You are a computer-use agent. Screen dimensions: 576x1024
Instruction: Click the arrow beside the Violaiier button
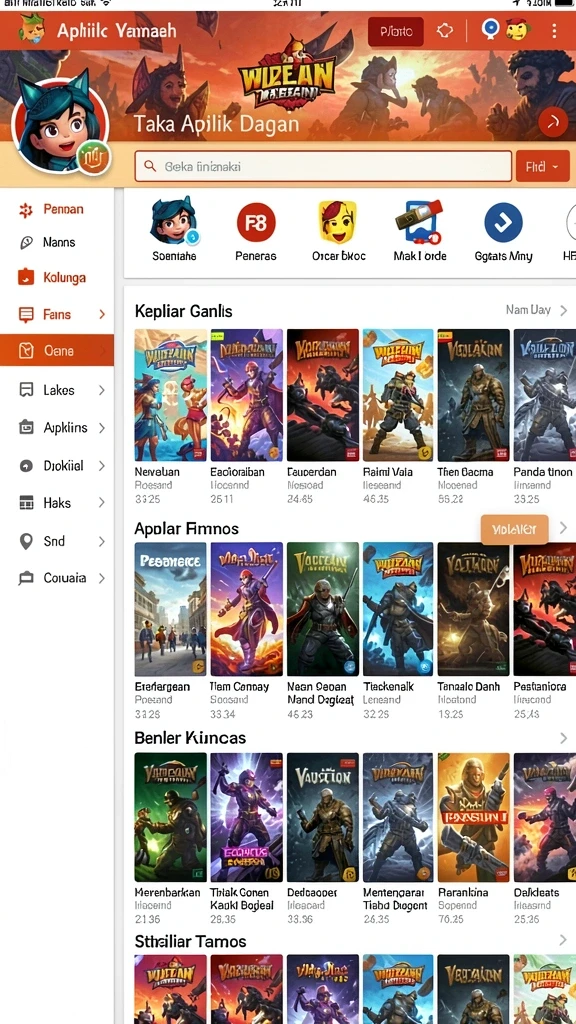coord(563,528)
